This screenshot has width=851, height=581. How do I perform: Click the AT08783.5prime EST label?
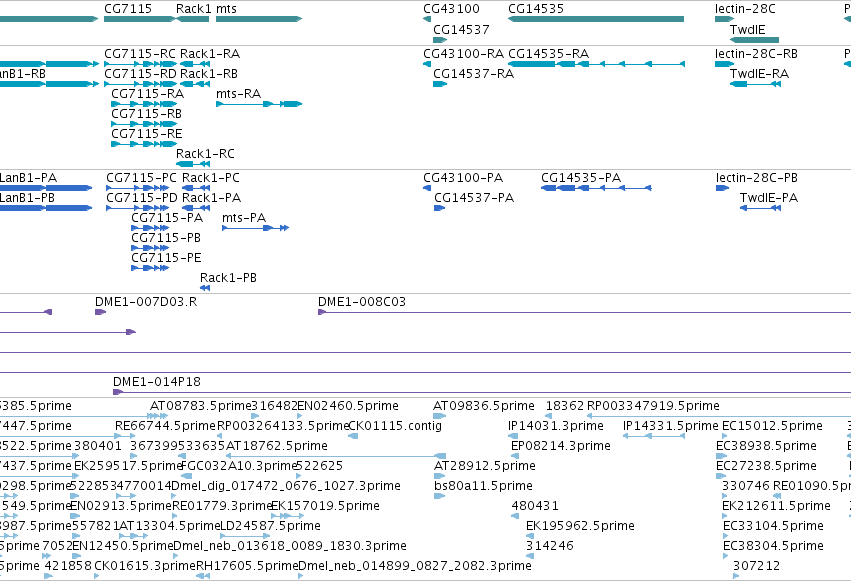pyautogui.click(x=200, y=405)
